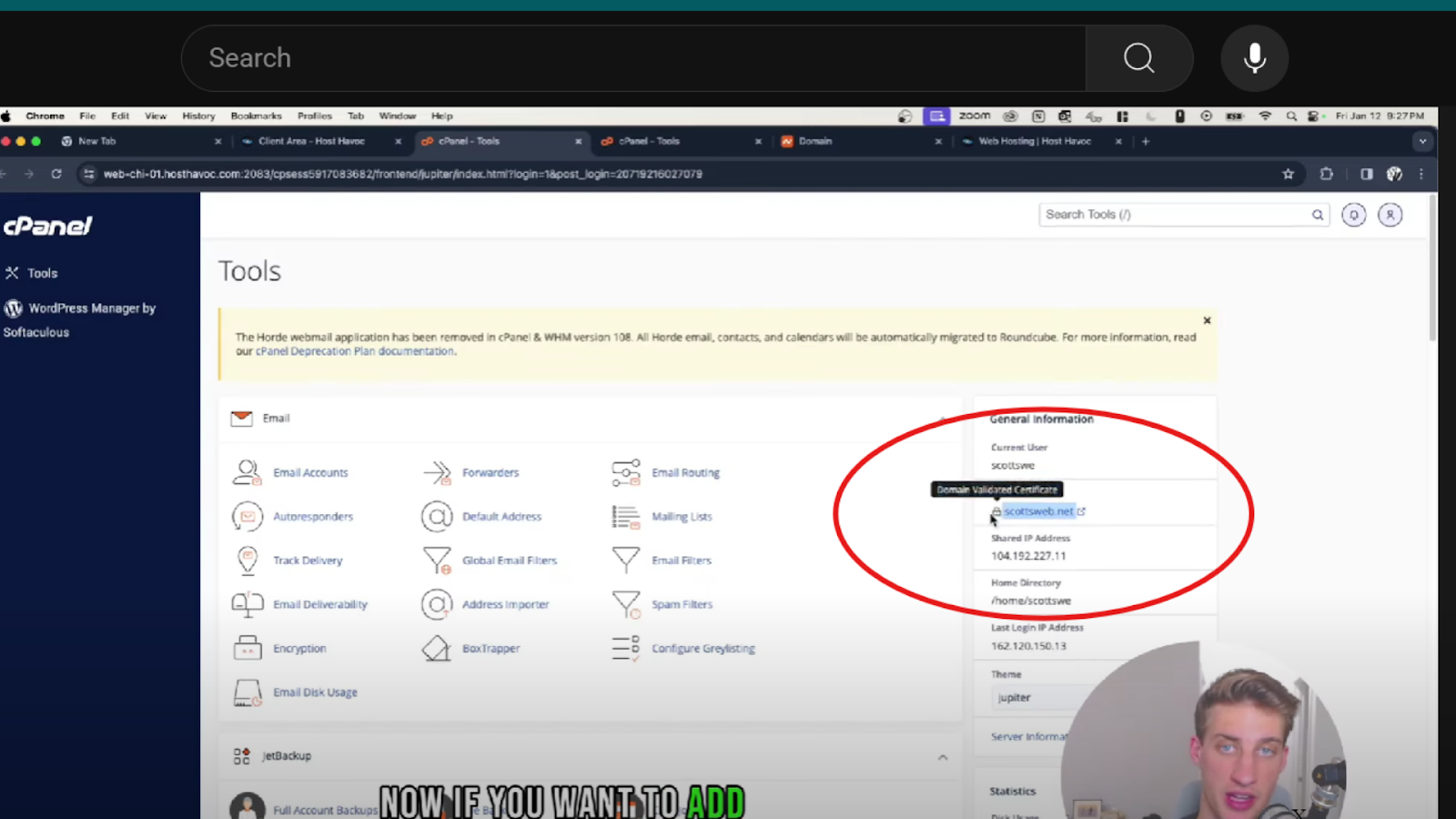Open WordPress Manager by Softaculous

80,319
